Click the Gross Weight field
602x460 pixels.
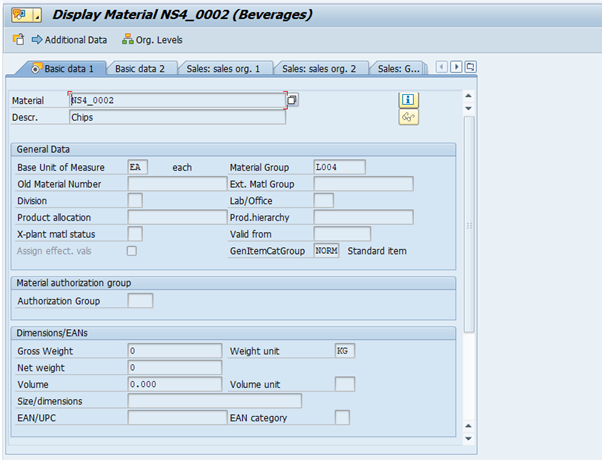click(x=175, y=351)
